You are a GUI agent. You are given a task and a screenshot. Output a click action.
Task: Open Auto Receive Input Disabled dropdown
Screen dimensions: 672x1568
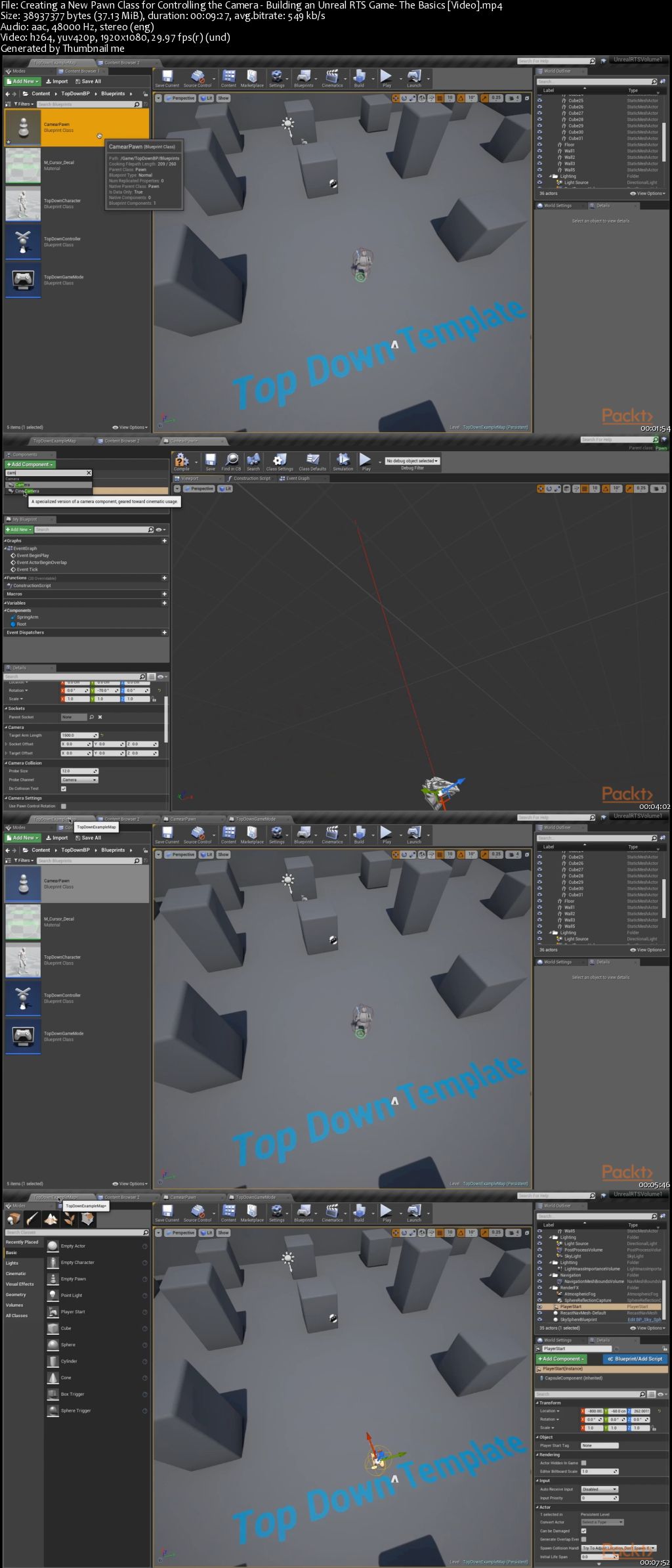[600, 1489]
